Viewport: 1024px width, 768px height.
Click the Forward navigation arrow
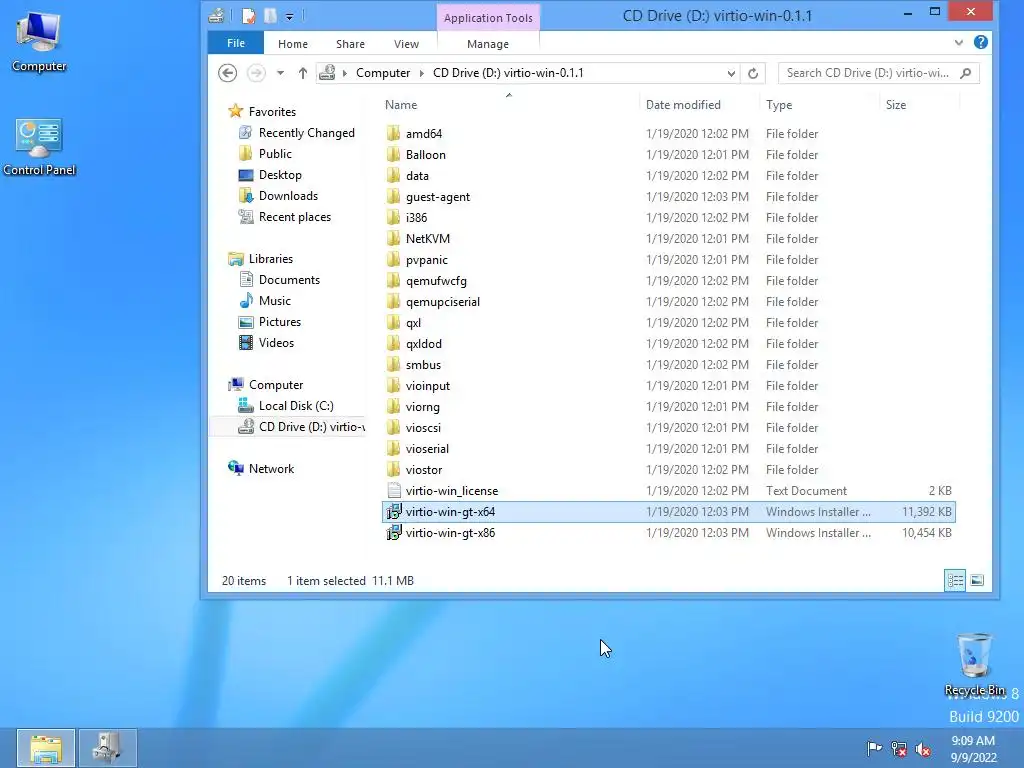coord(256,72)
